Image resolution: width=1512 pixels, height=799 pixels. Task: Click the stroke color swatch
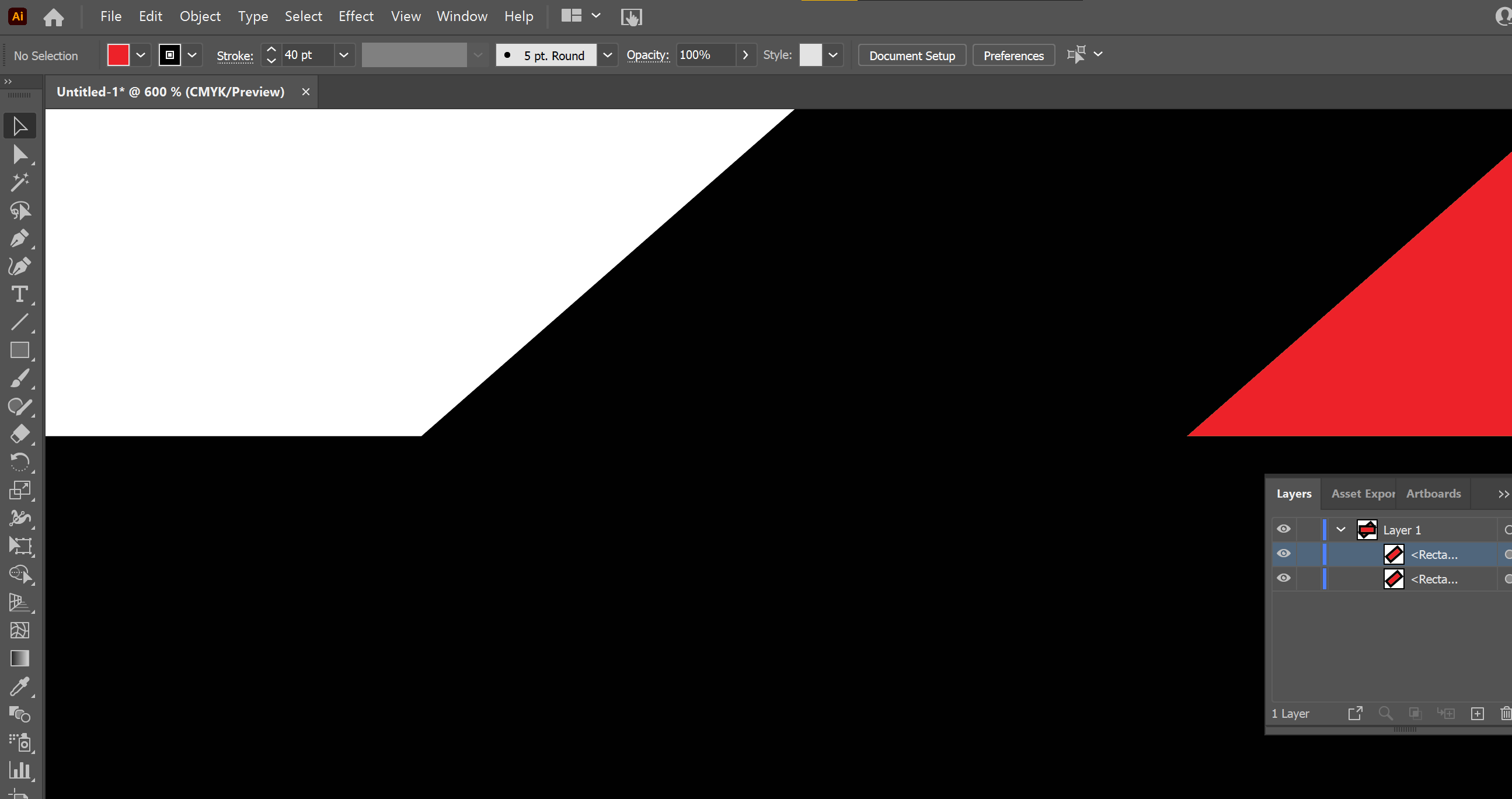(170, 55)
